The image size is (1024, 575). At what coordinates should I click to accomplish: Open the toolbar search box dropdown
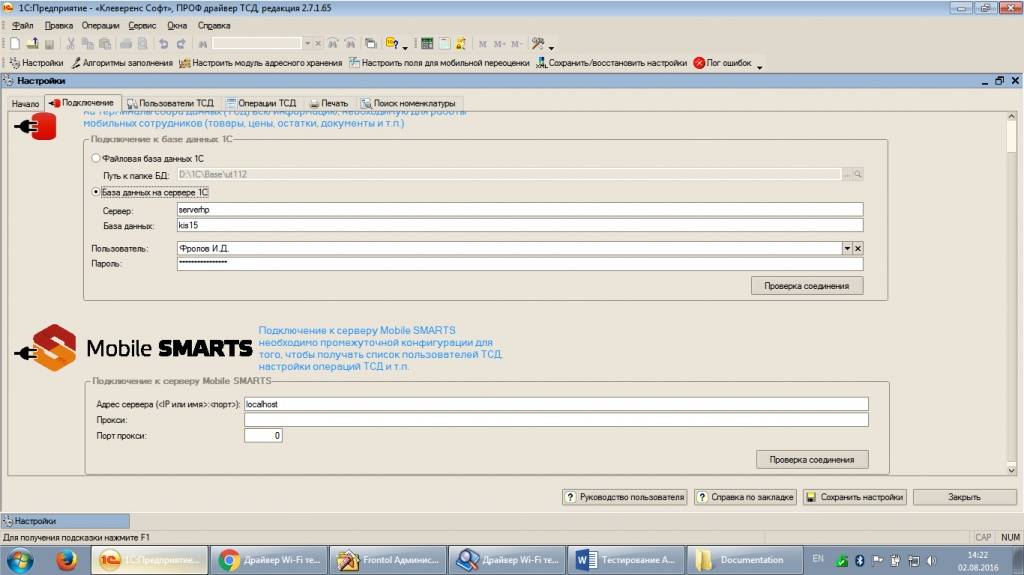(x=307, y=44)
